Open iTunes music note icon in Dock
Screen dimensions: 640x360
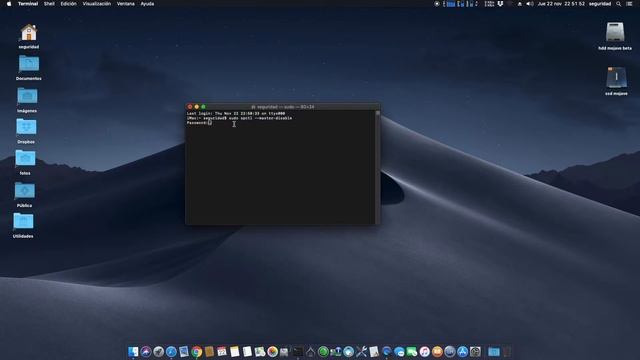[424, 351]
